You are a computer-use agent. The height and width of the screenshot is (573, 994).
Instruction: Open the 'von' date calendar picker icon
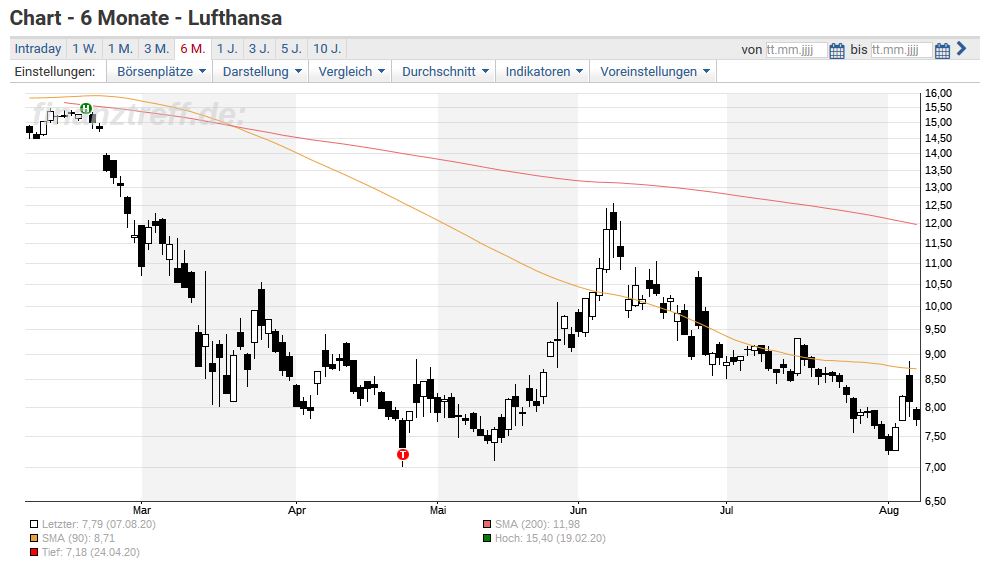tap(837, 50)
